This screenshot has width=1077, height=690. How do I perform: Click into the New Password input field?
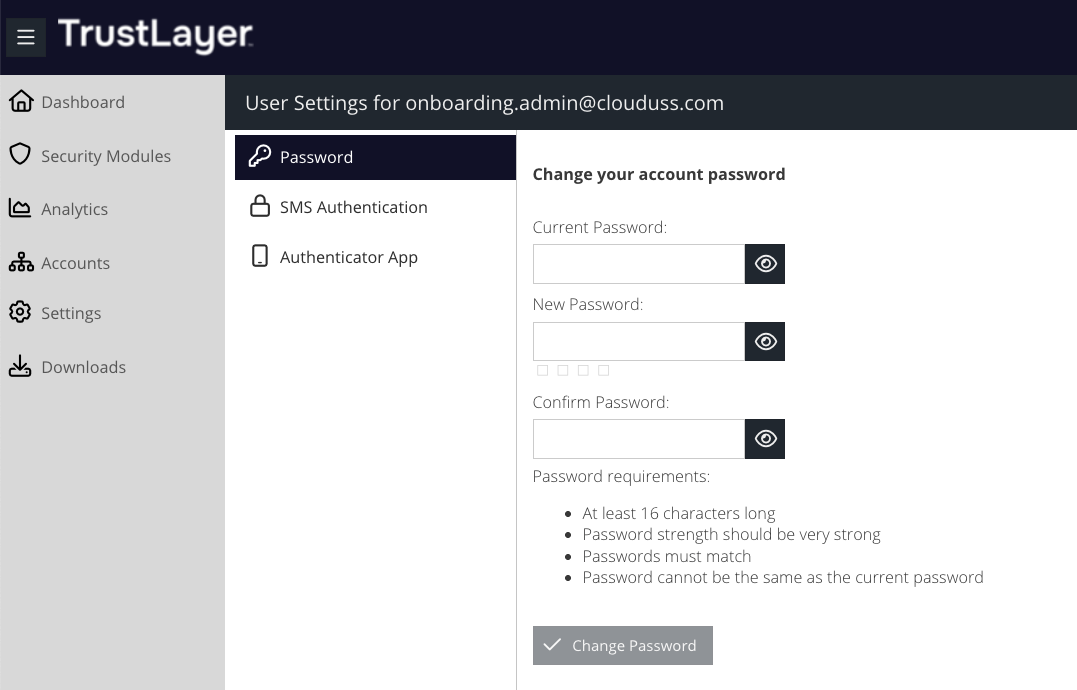(x=639, y=341)
